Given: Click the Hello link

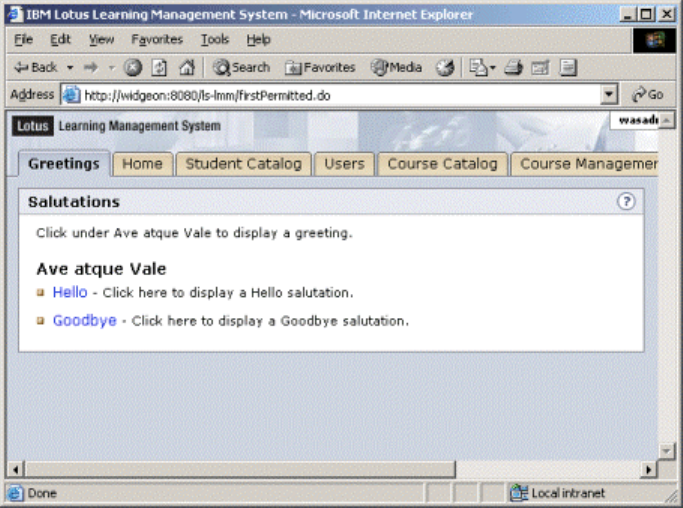Looking at the screenshot, I should [x=70, y=292].
